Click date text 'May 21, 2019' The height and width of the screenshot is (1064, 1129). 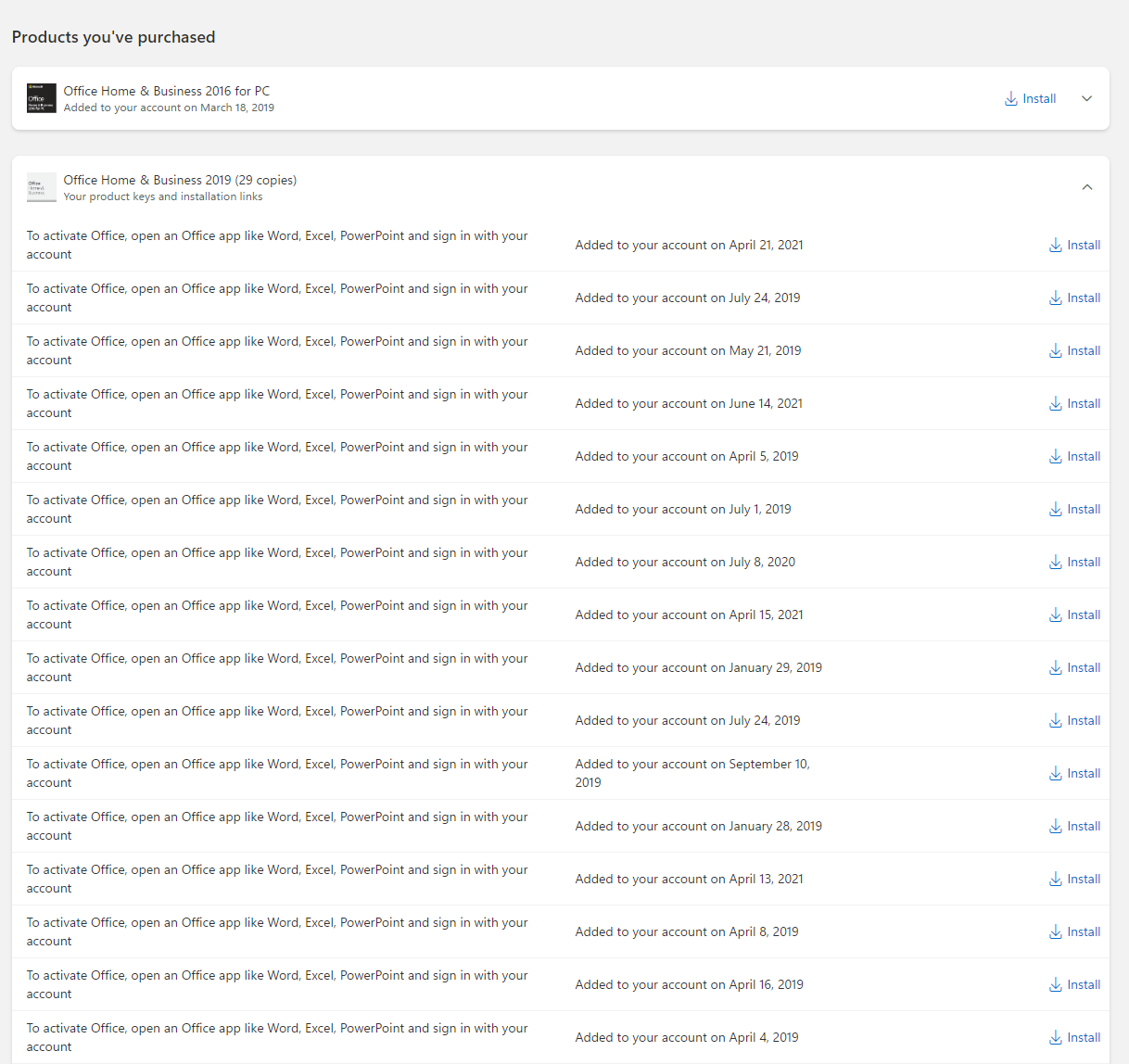(x=766, y=350)
